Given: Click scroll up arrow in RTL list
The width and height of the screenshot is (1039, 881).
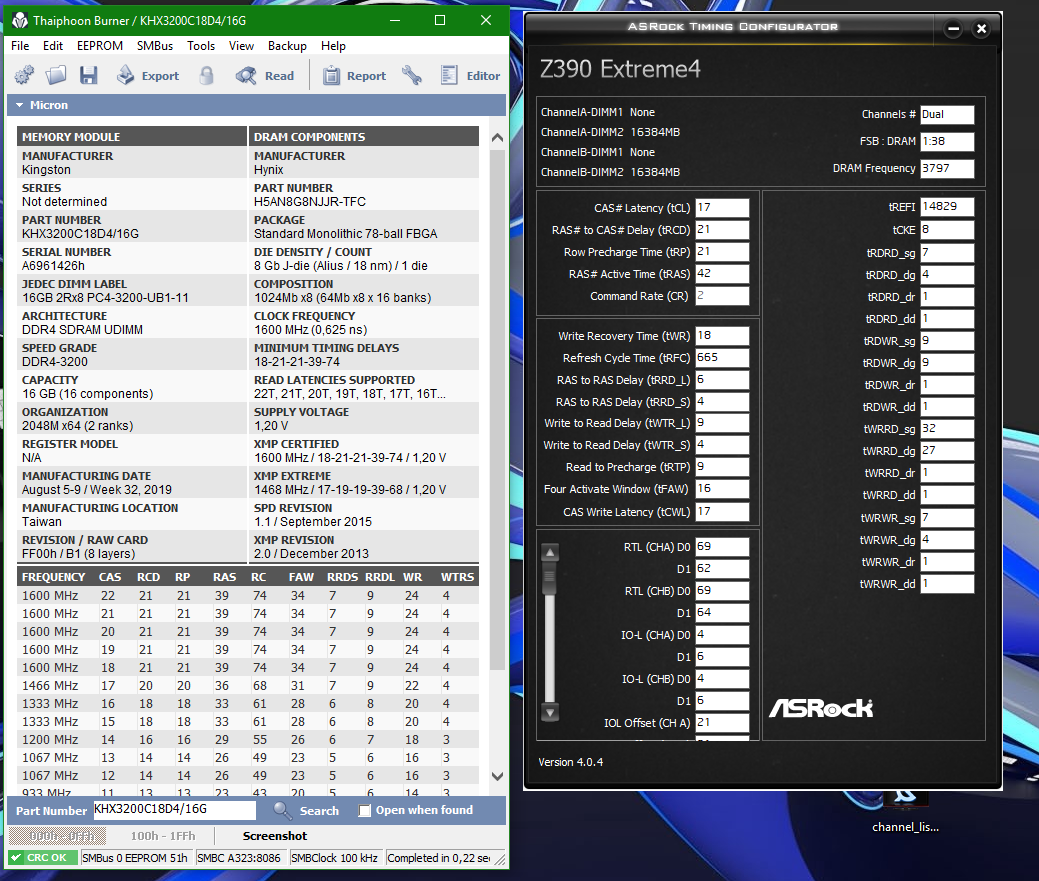Looking at the screenshot, I should (x=550, y=552).
